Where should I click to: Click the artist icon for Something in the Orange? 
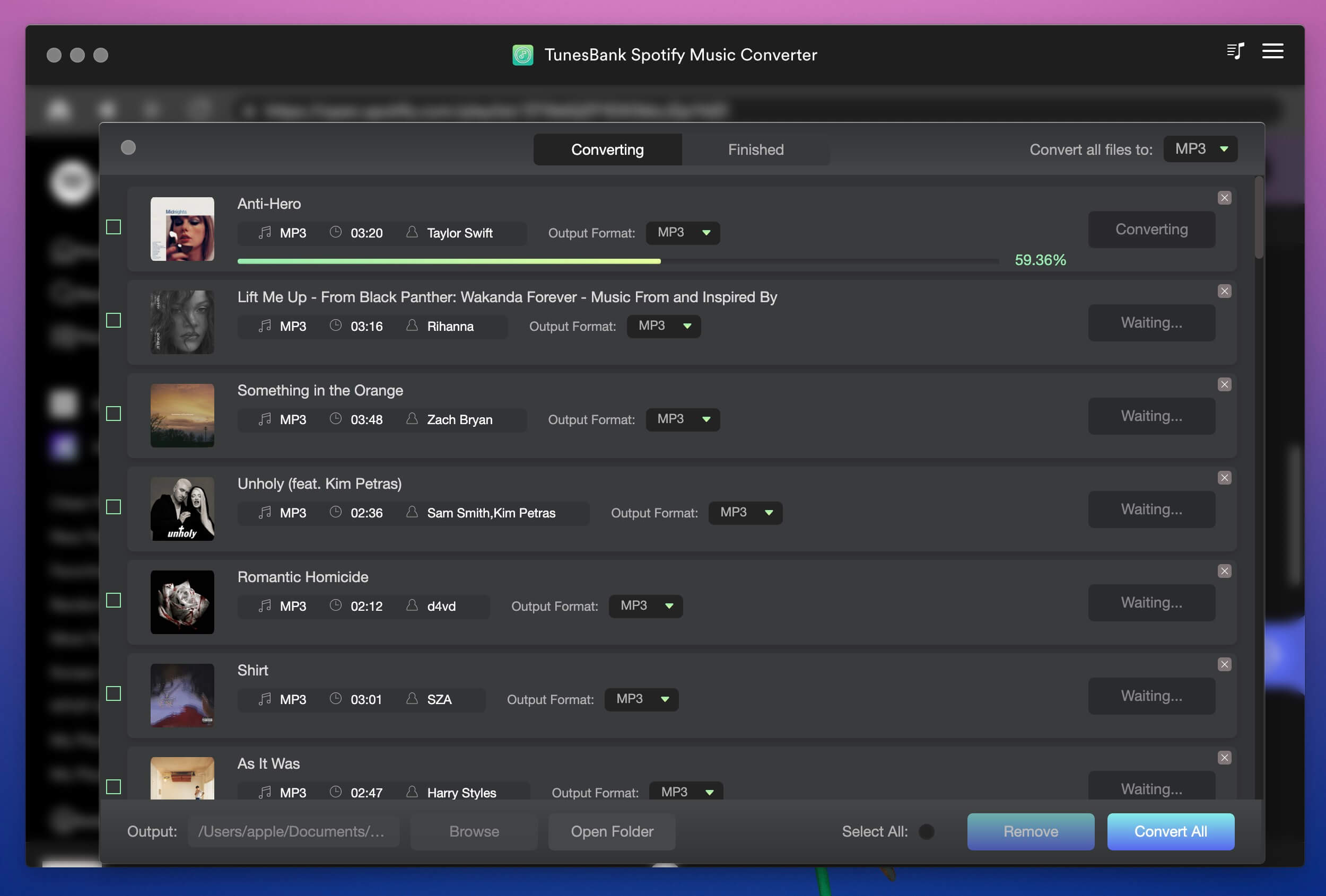[411, 419]
